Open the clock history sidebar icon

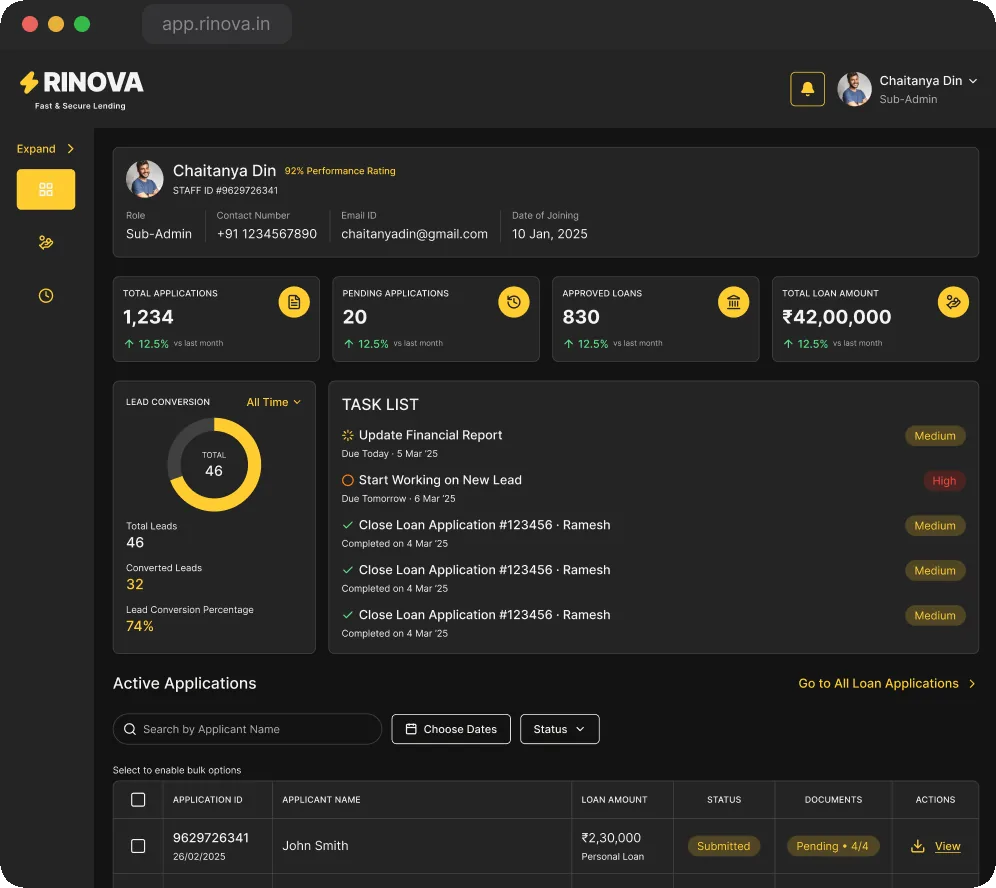[x=46, y=295]
